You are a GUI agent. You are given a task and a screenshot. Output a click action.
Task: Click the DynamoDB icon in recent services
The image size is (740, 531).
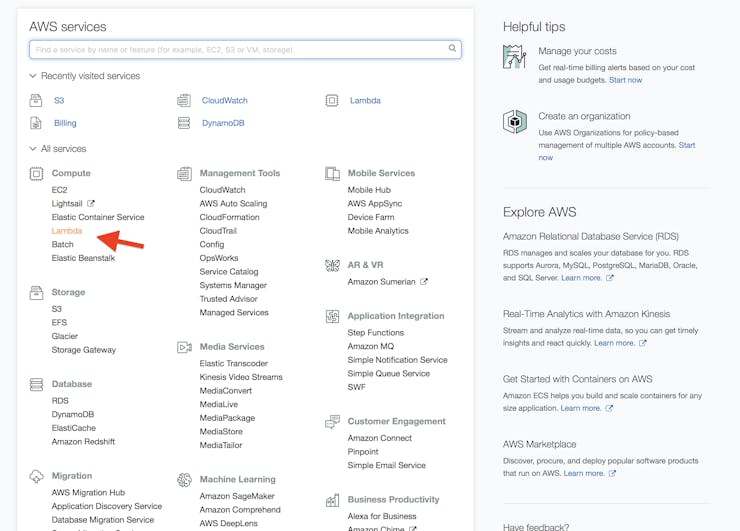coord(184,123)
